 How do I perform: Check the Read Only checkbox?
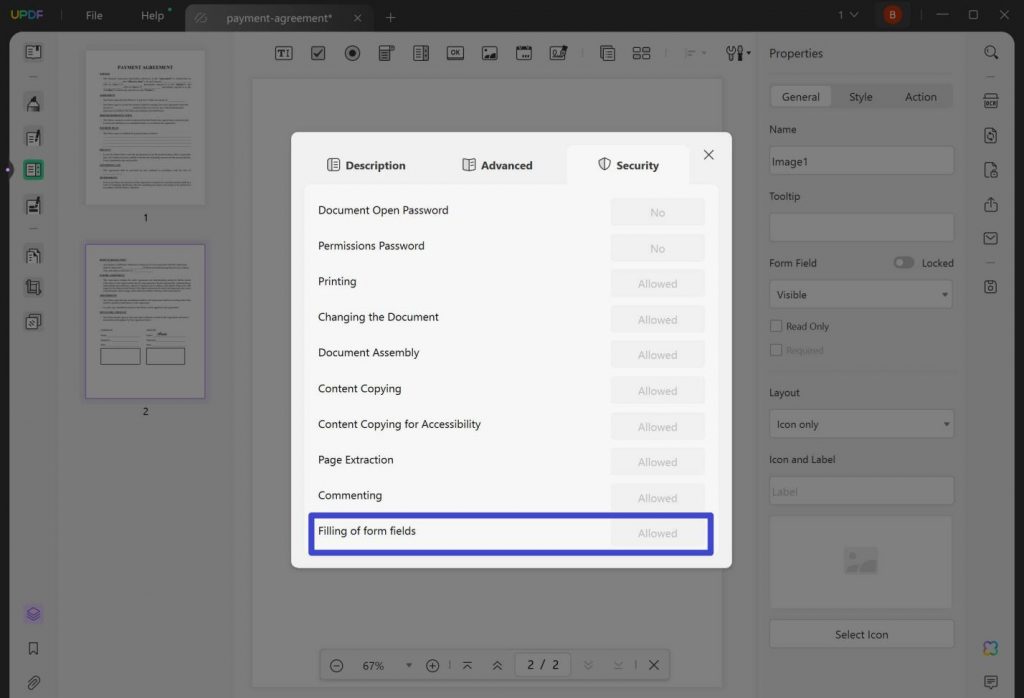click(776, 326)
